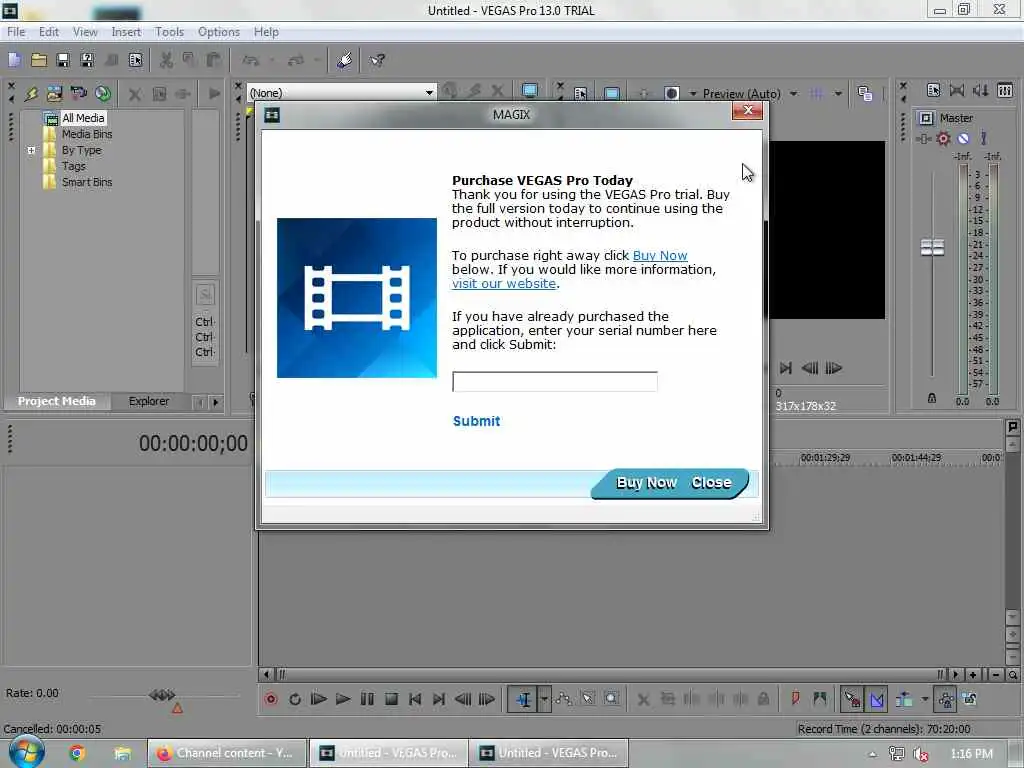Open the (None) preset dropdown
This screenshot has height=768, width=1024.
pos(429,93)
